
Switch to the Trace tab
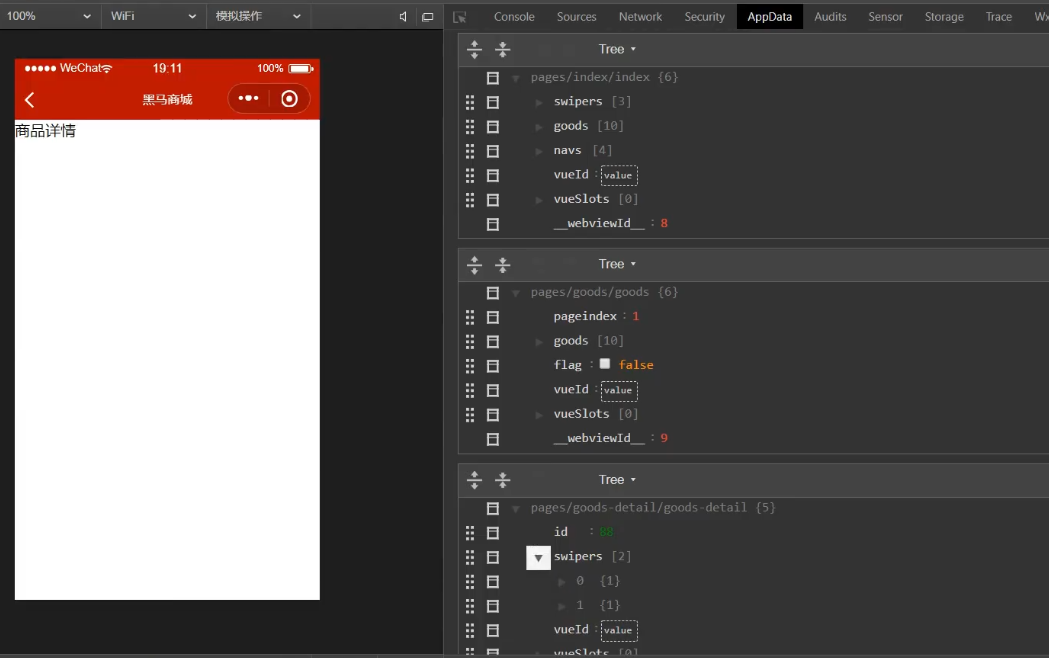click(x=998, y=17)
